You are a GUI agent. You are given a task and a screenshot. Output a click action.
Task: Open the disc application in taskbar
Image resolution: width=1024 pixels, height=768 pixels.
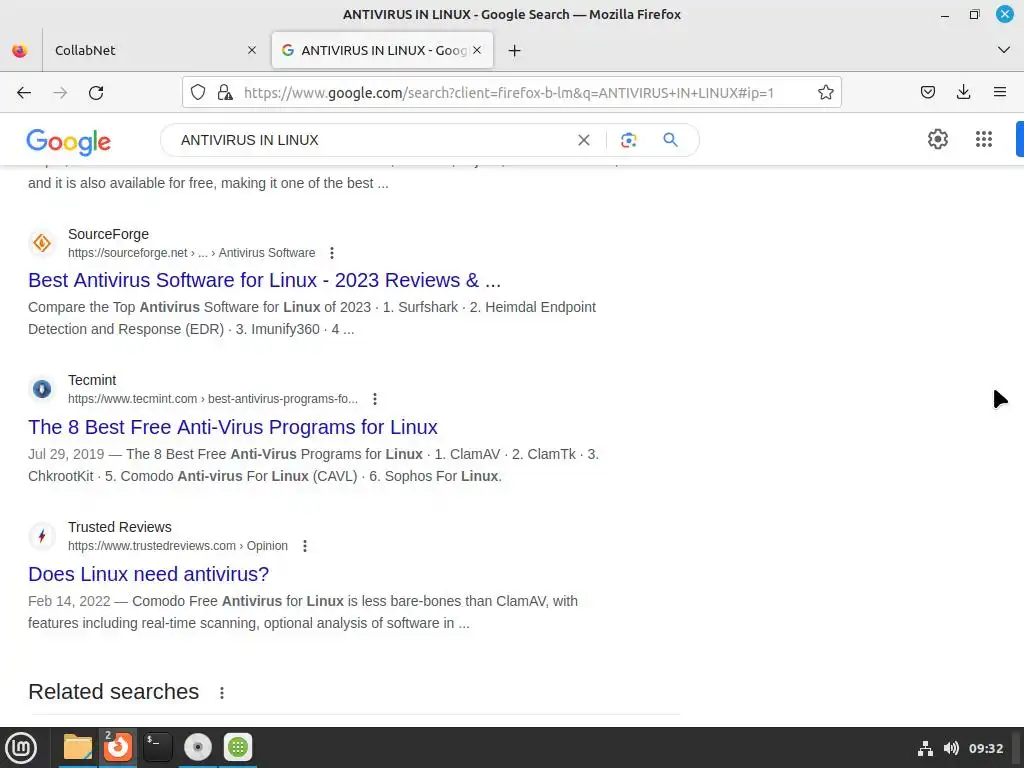click(197, 747)
